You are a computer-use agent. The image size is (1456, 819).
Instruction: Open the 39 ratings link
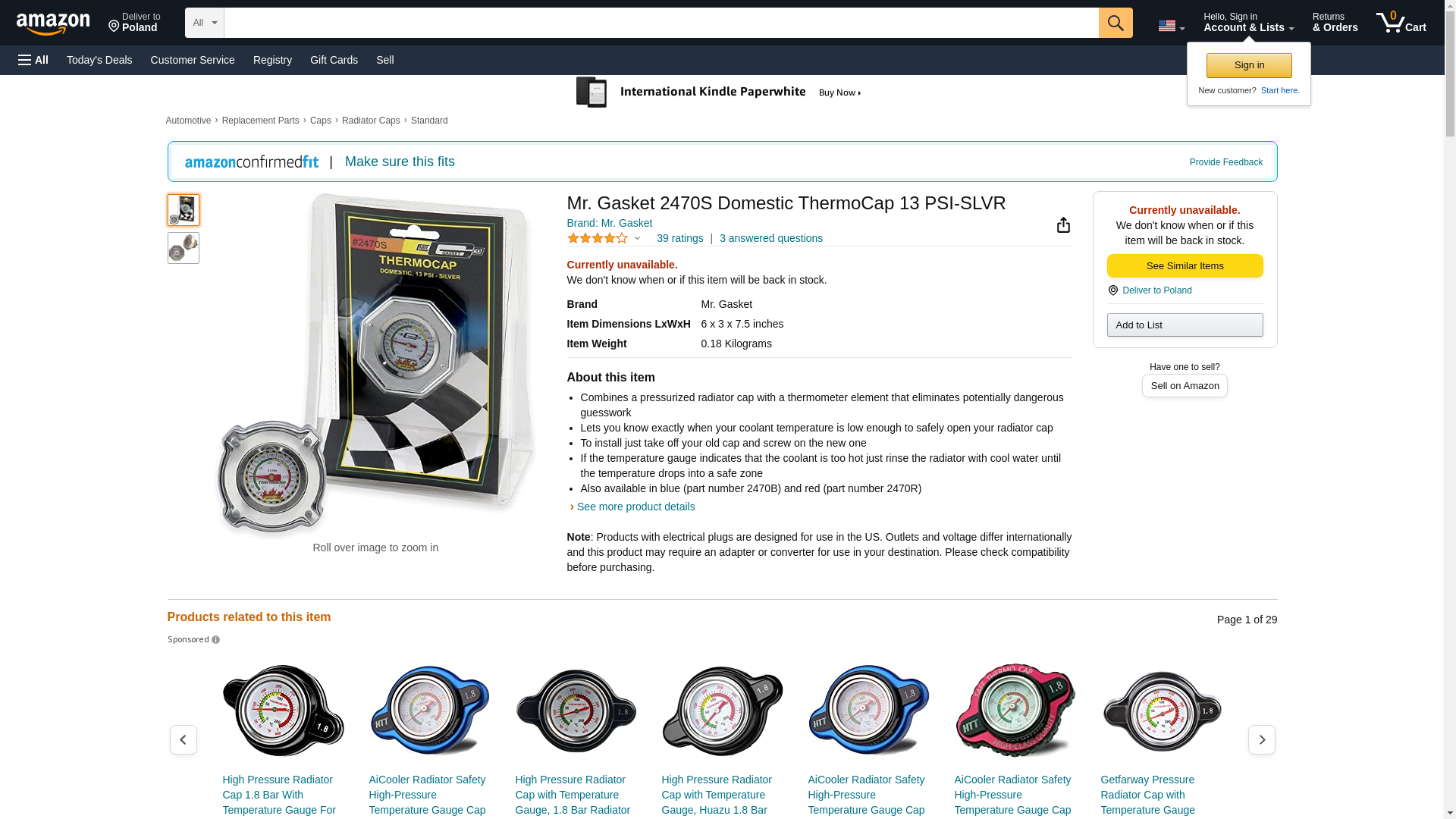[679, 238]
